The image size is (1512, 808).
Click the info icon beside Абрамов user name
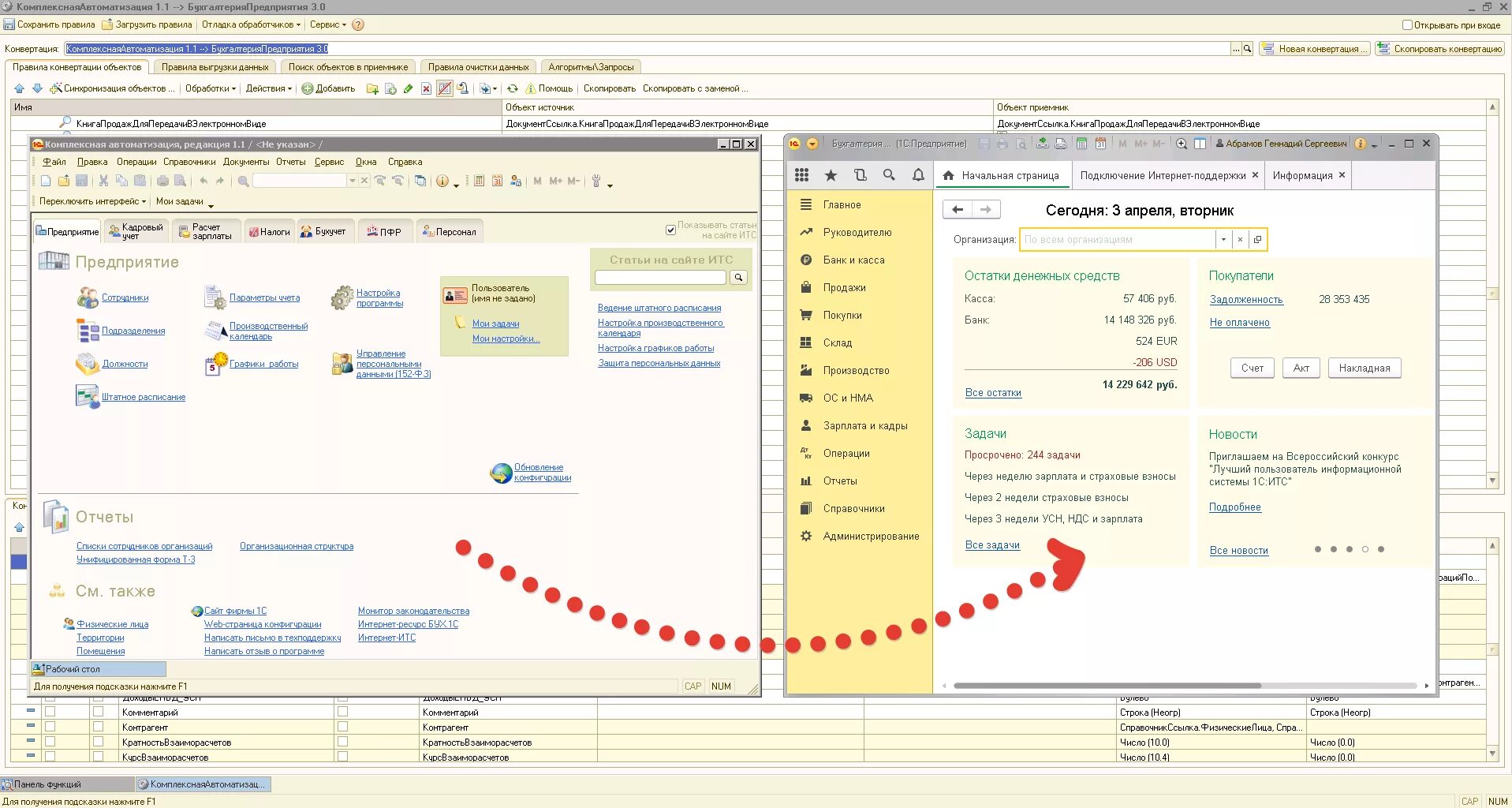pyautogui.click(x=1360, y=144)
